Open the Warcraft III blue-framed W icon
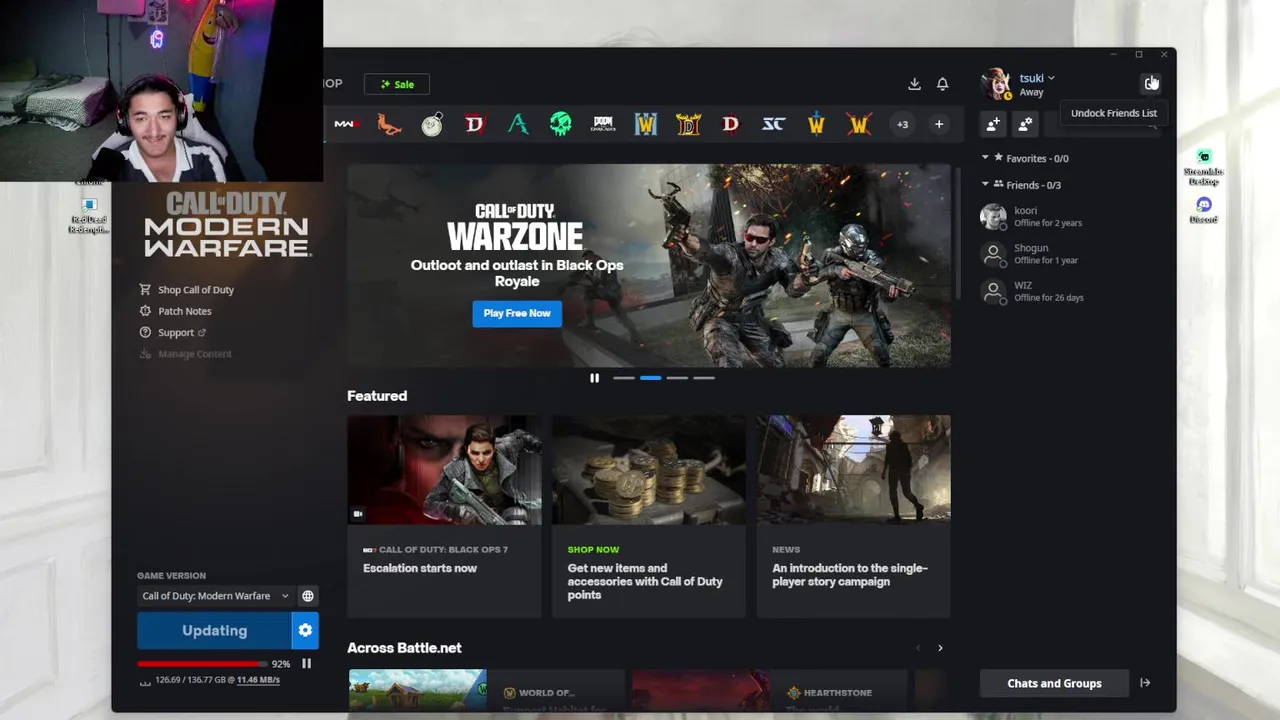Image resolution: width=1280 pixels, height=720 pixels. (x=646, y=124)
